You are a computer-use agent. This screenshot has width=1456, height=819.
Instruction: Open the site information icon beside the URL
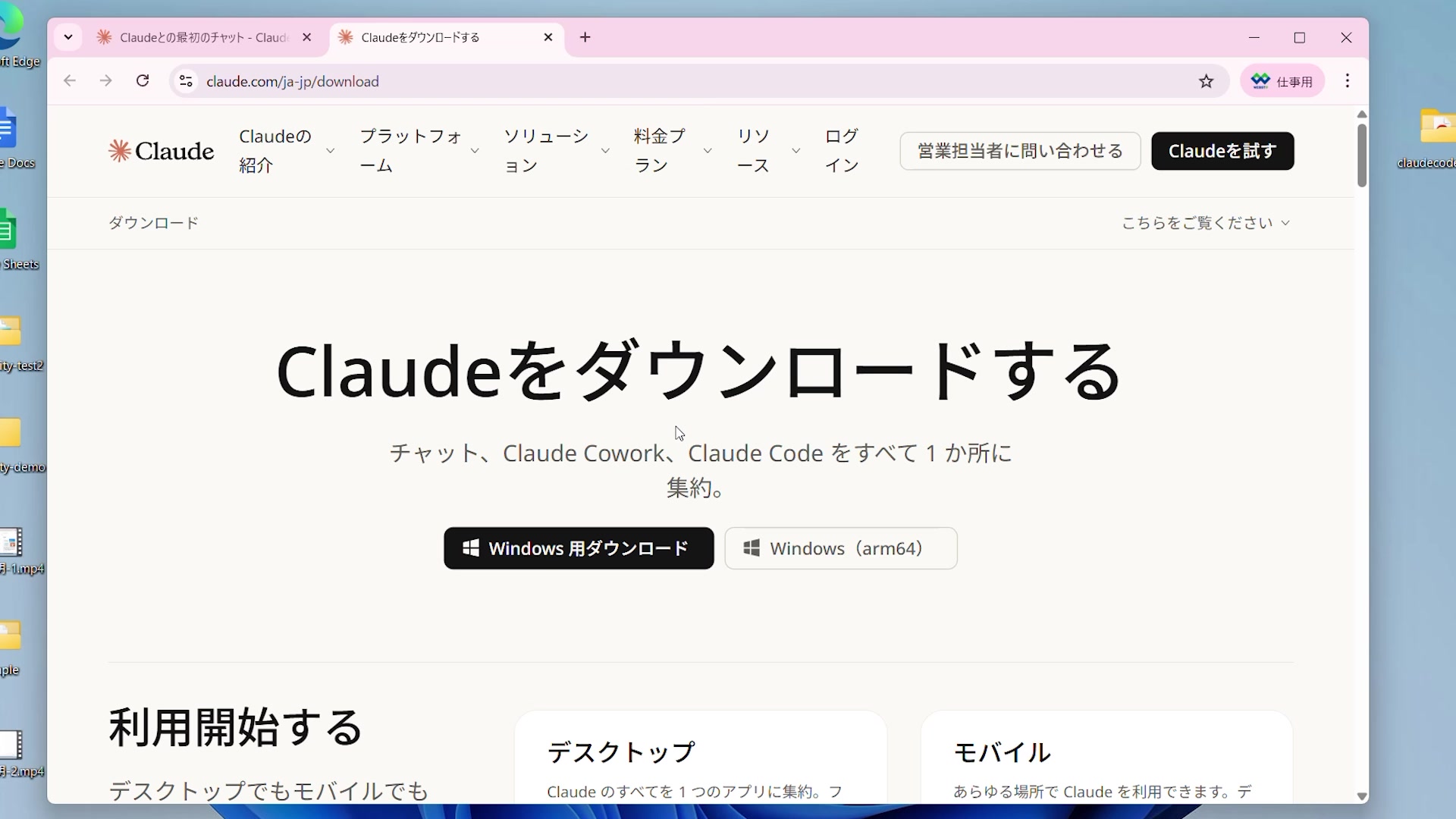[186, 81]
